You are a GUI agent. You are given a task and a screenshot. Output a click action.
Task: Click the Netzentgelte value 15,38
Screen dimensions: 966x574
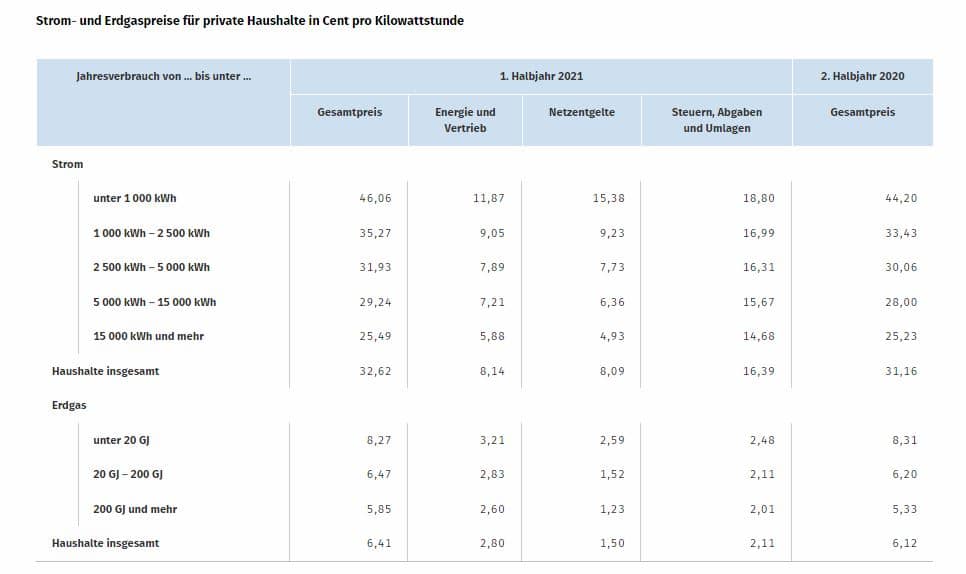[609, 198]
